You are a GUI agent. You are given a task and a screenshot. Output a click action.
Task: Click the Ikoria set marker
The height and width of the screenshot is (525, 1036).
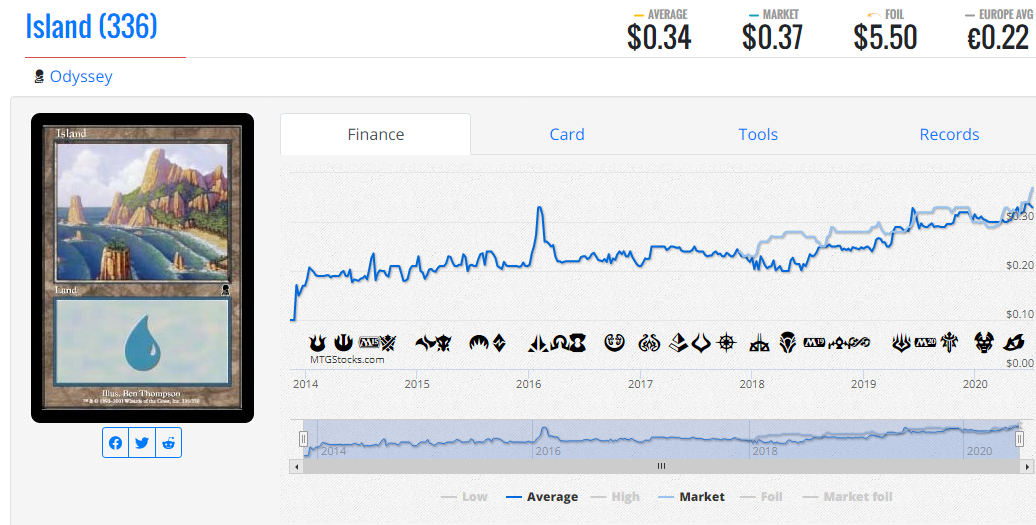(x=1014, y=343)
